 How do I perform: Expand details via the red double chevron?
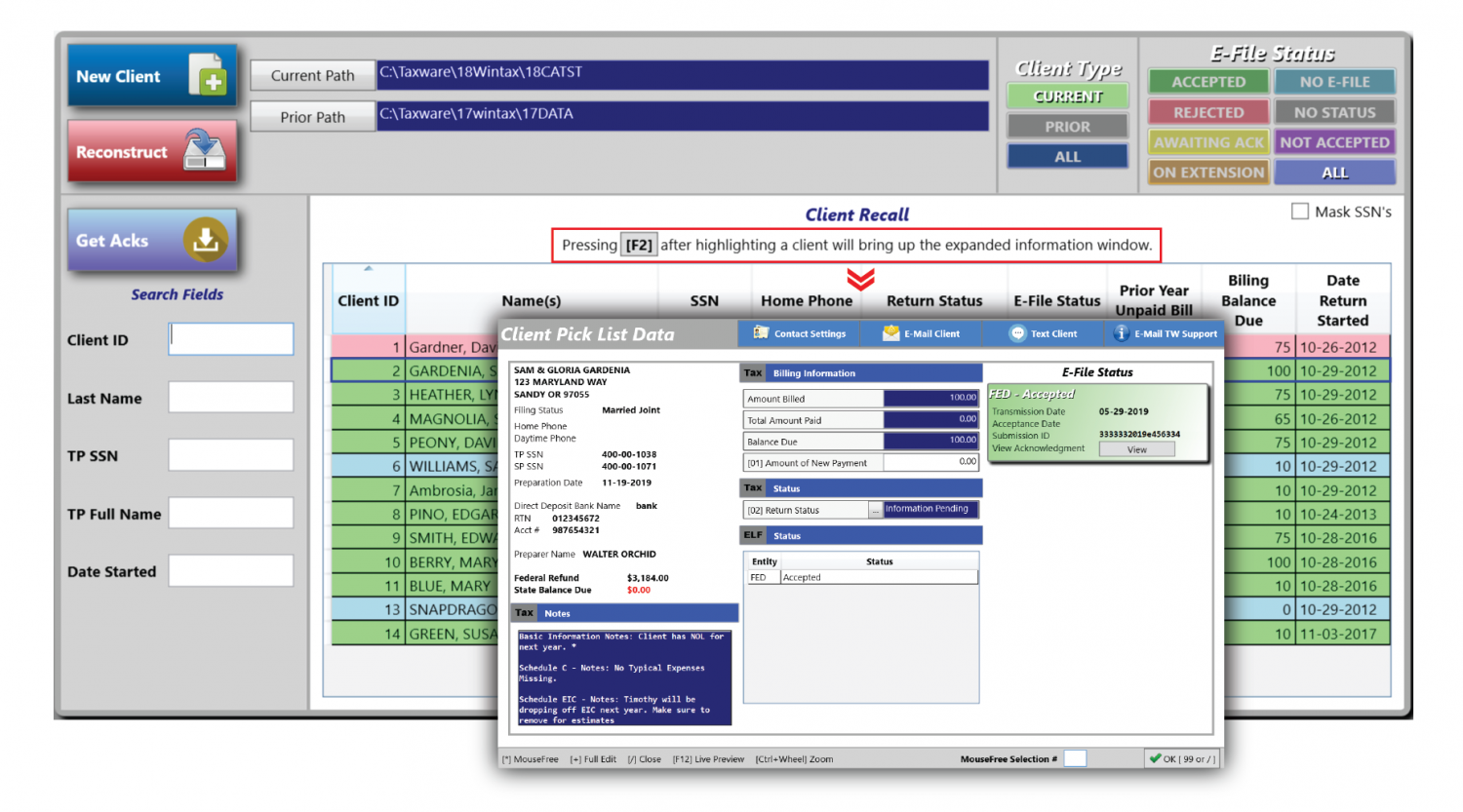pos(859,281)
